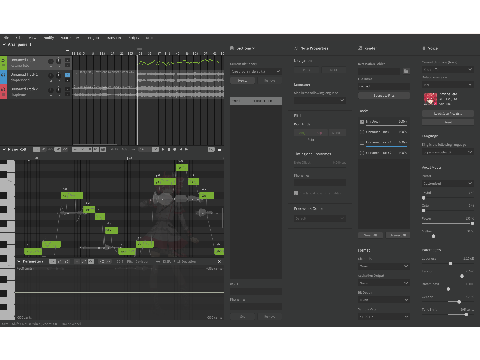Toggle the checkbox near bottom of Note Properties
The image size is (480, 360).
point(296,193)
